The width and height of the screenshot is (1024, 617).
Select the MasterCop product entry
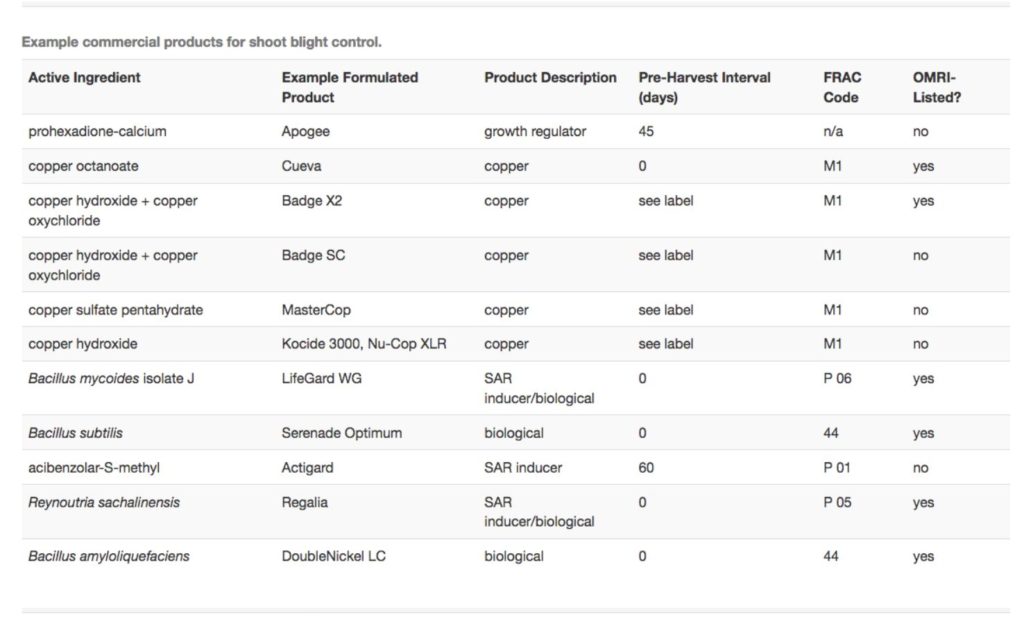[316, 310]
